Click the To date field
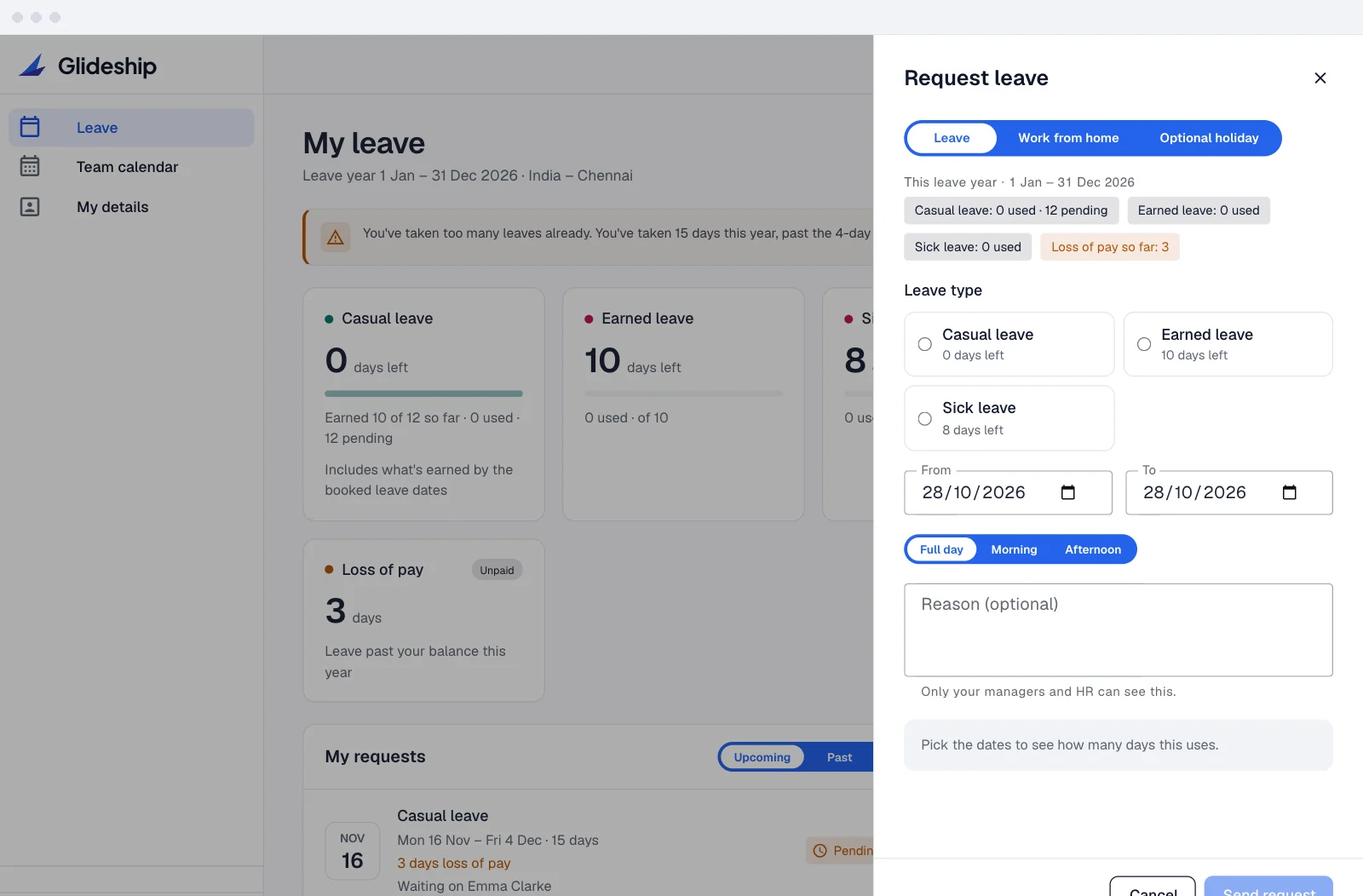 coord(1229,492)
